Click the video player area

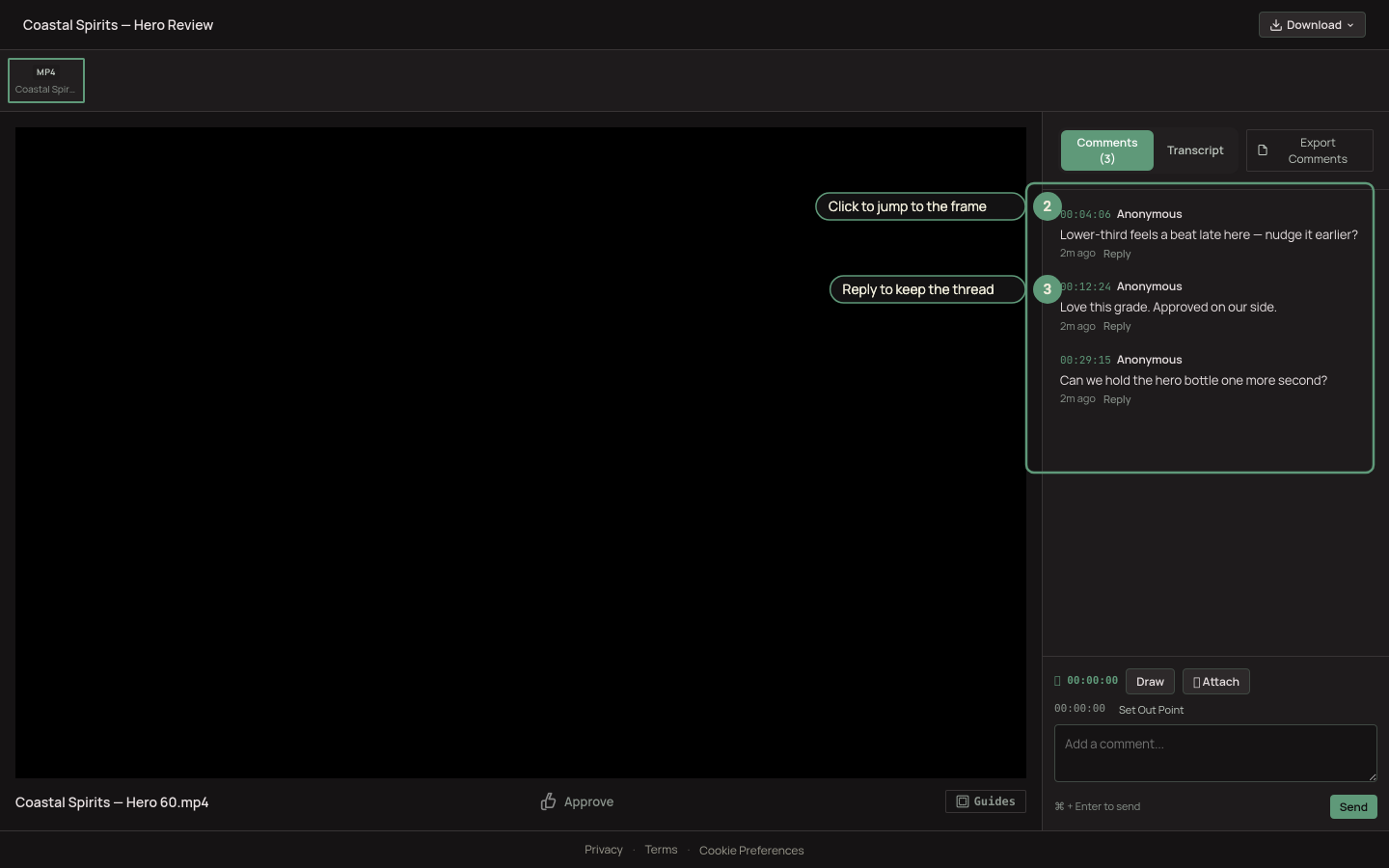(x=521, y=452)
